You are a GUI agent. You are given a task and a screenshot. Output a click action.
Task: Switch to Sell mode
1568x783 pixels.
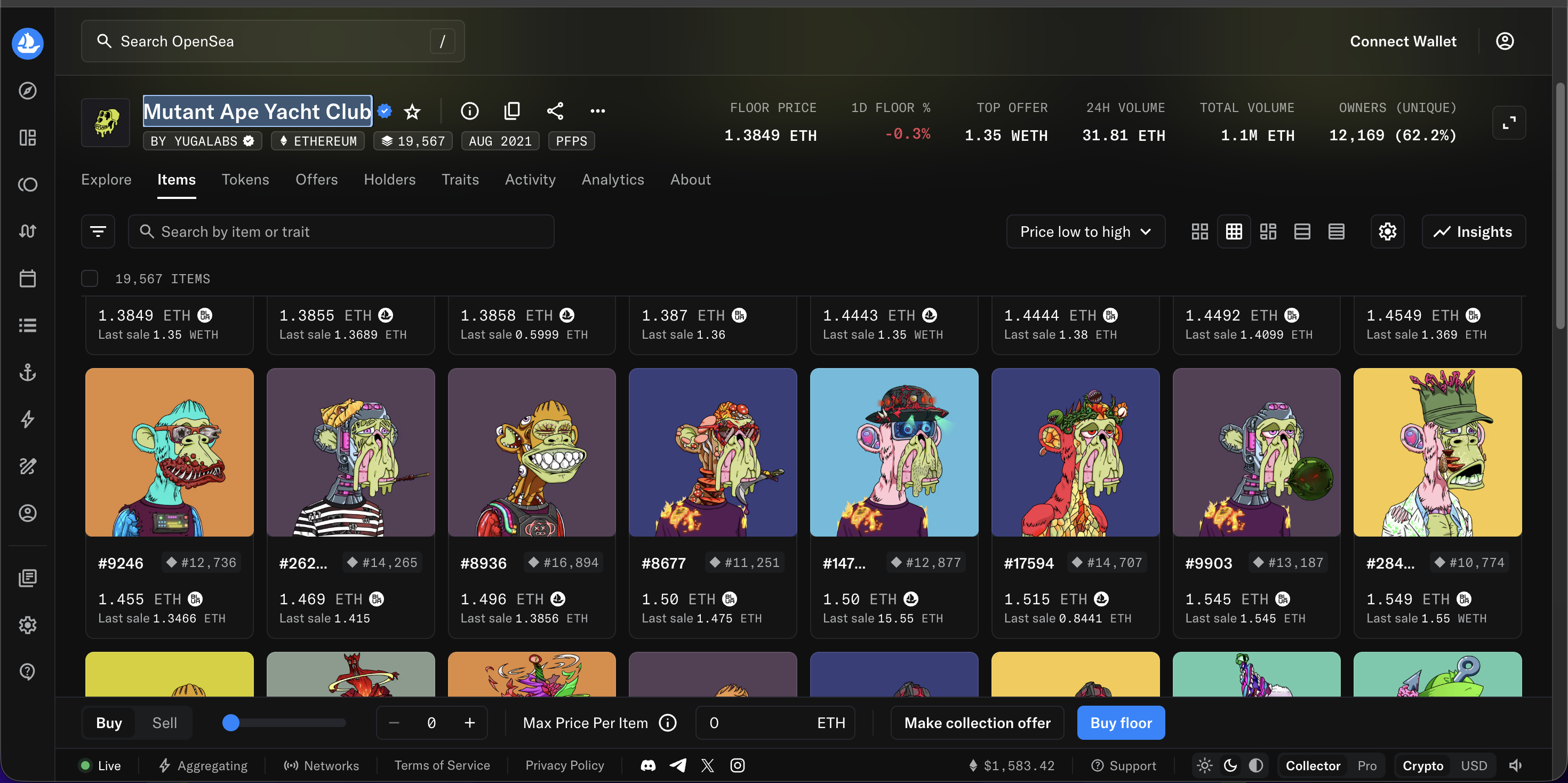coord(164,723)
